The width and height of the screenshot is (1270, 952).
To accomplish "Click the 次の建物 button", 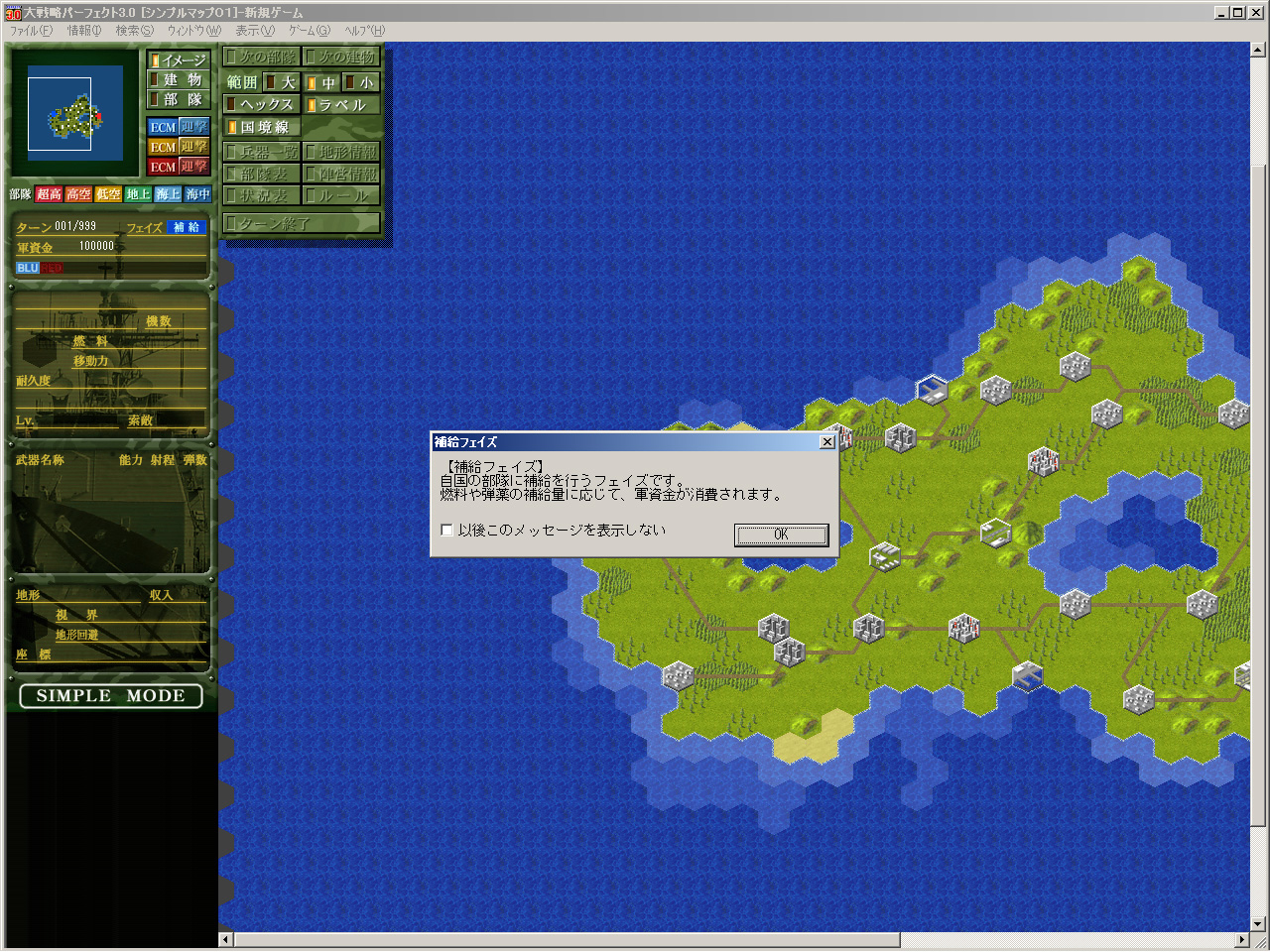I will coord(341,58).
